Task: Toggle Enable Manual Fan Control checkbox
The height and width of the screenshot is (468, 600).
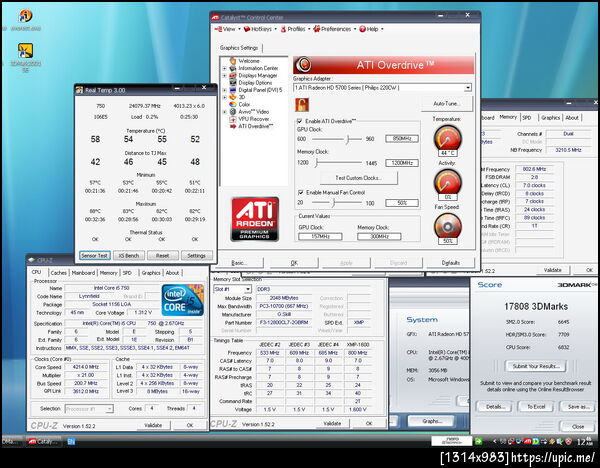Action: pyautogui.click(x=300, y=192)
